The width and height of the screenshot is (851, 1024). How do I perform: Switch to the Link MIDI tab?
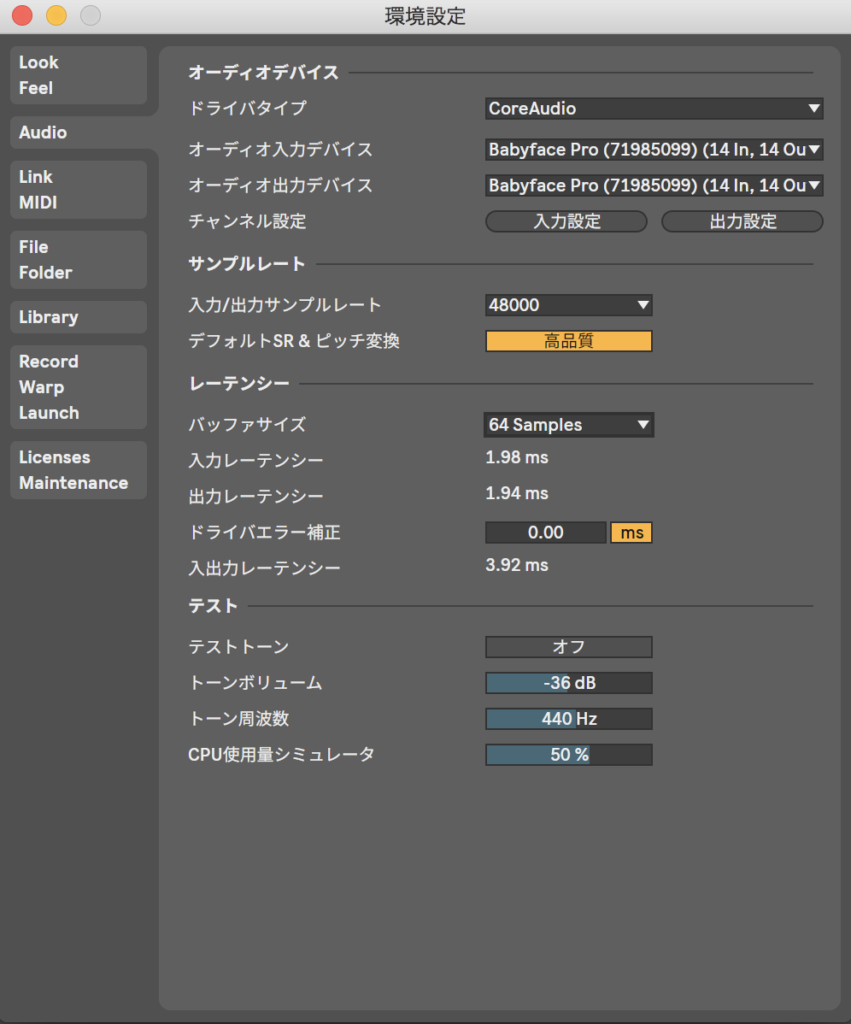tap(78, 190)
